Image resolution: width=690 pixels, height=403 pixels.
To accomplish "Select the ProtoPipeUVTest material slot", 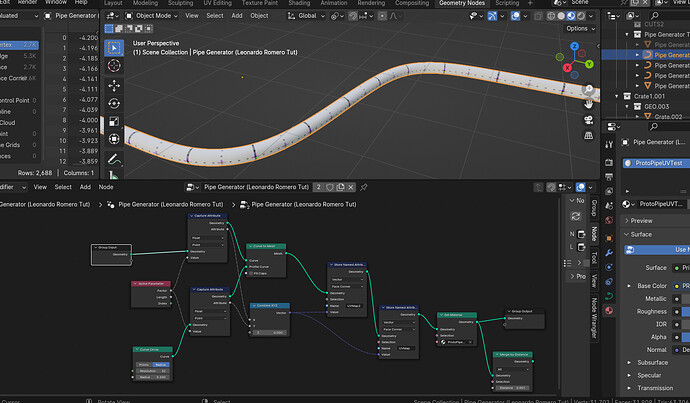I will pyautogui.click(x=656, y=163).
